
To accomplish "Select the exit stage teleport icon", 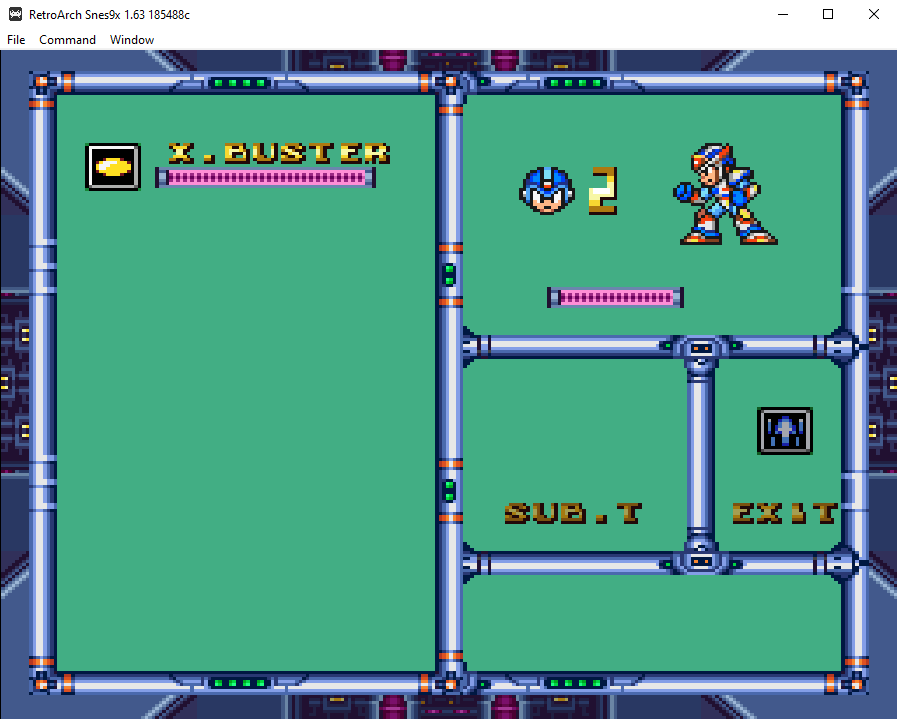I will 784,431.
